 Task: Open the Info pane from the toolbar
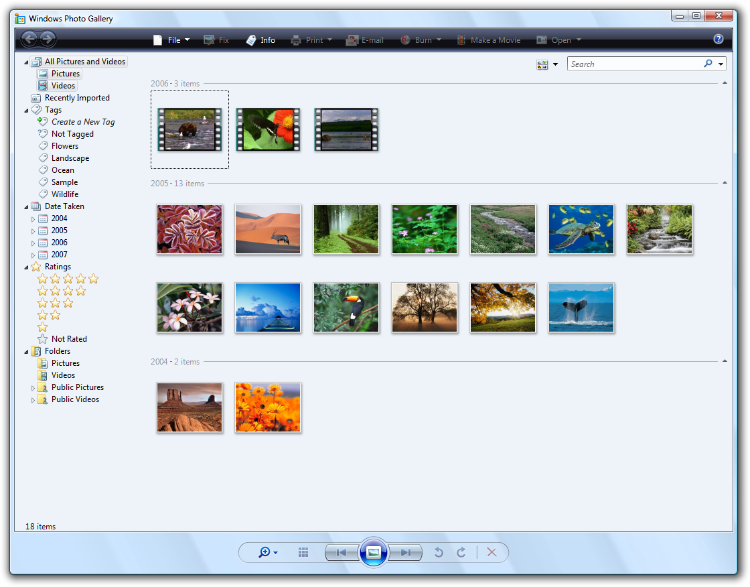[x=260, y=40]
